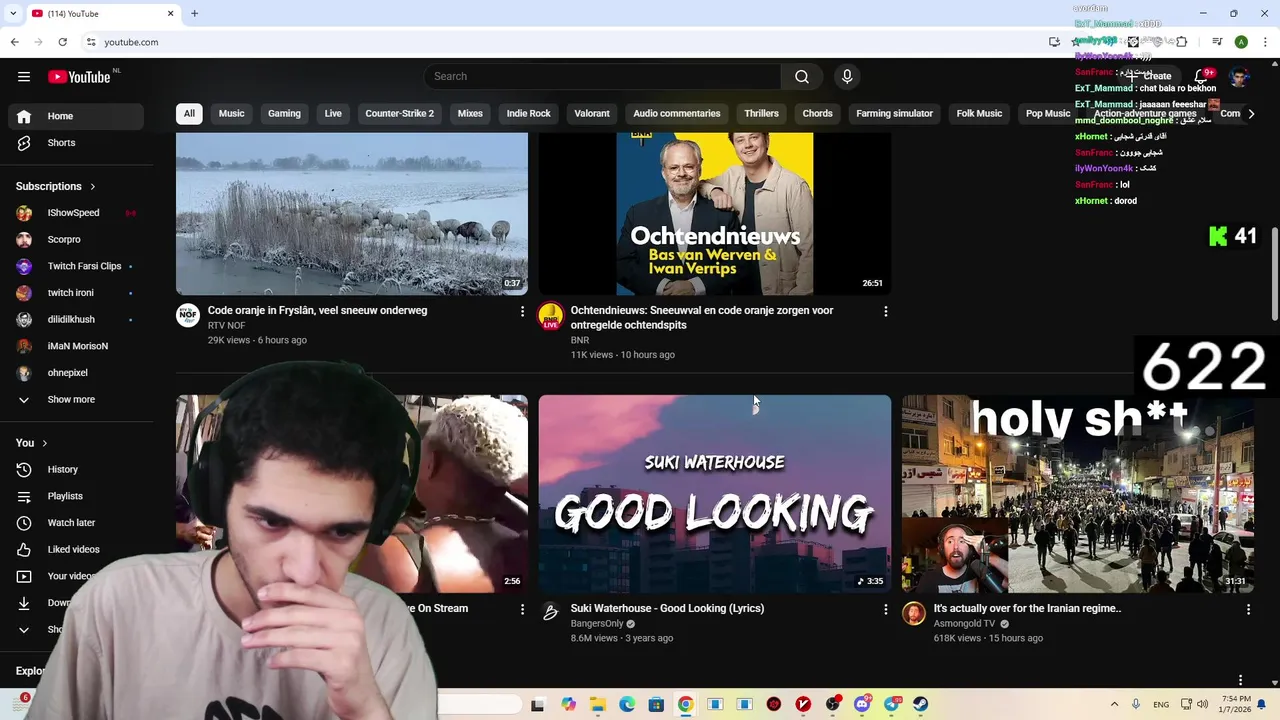
Task: Open a new browser tab
Action: point(195,13)
